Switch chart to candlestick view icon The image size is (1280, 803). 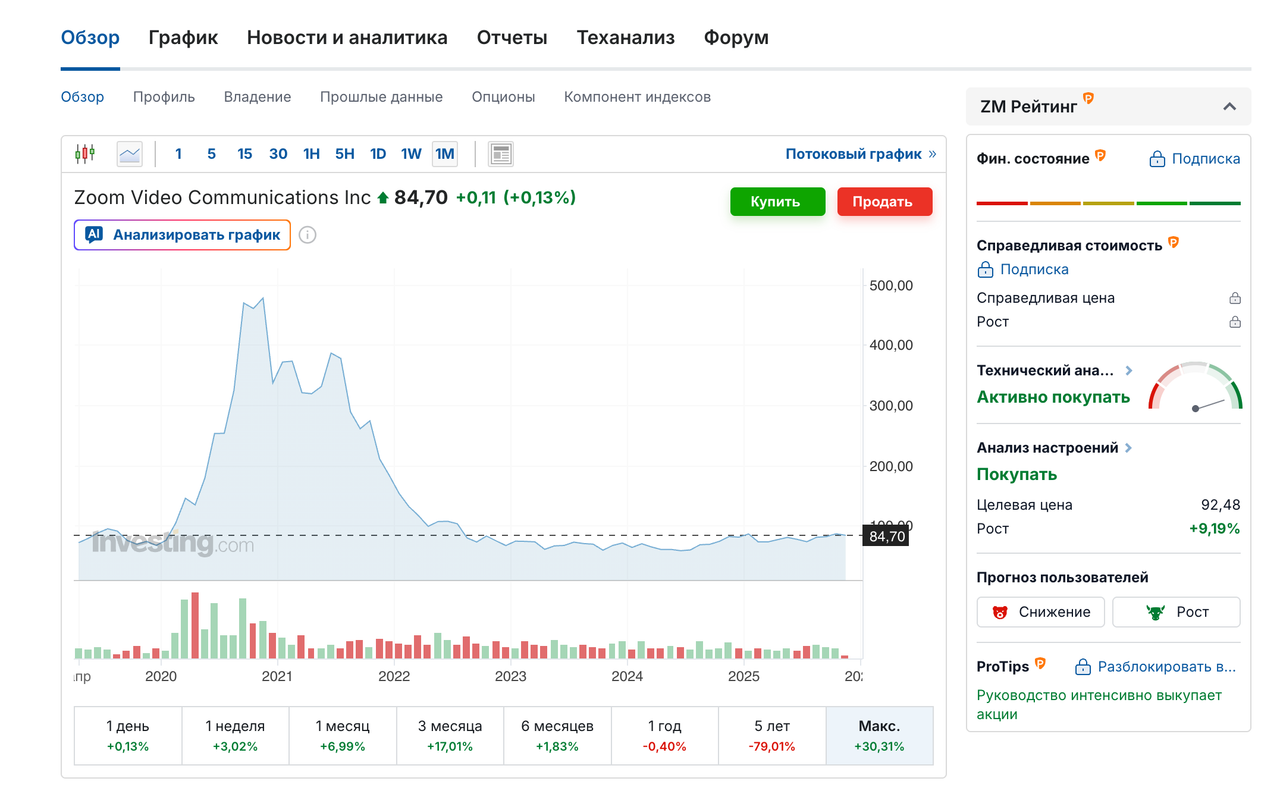85,154
